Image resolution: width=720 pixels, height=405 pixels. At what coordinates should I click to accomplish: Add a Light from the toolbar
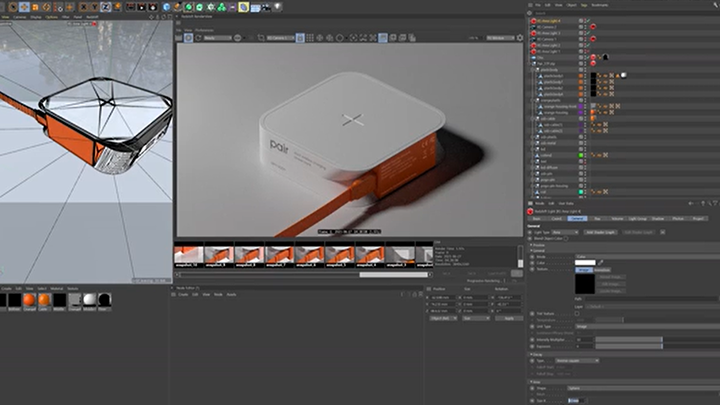pyautogui.click(x=278, y=7)
